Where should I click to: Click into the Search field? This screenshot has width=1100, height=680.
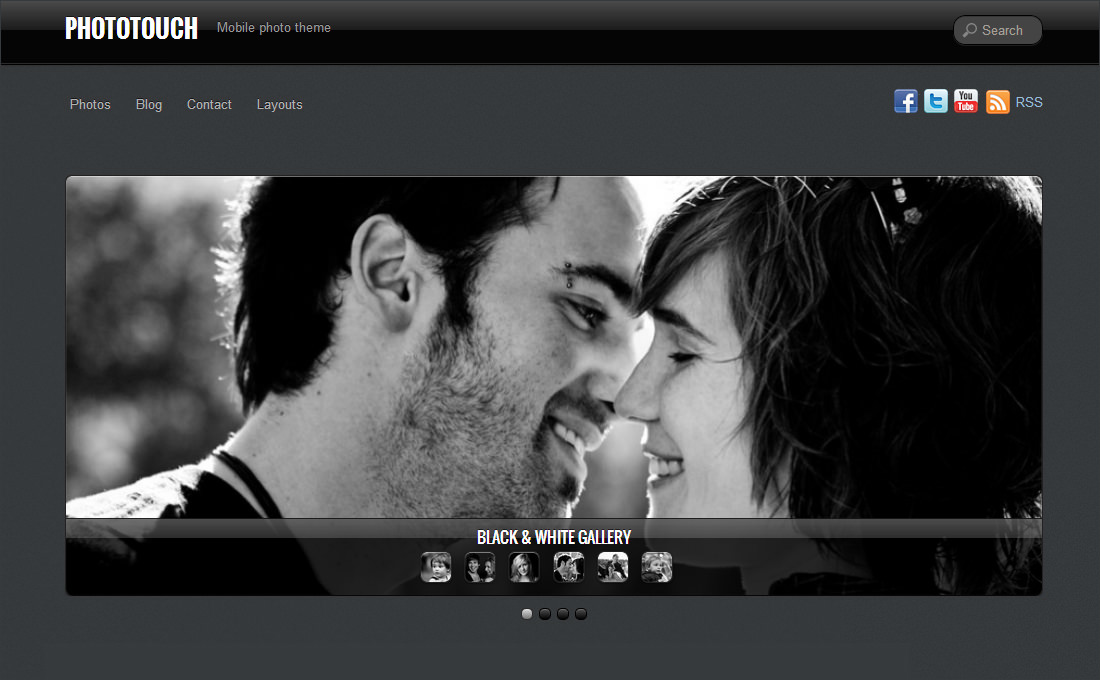pyautogui.click(x=998, y=30)
